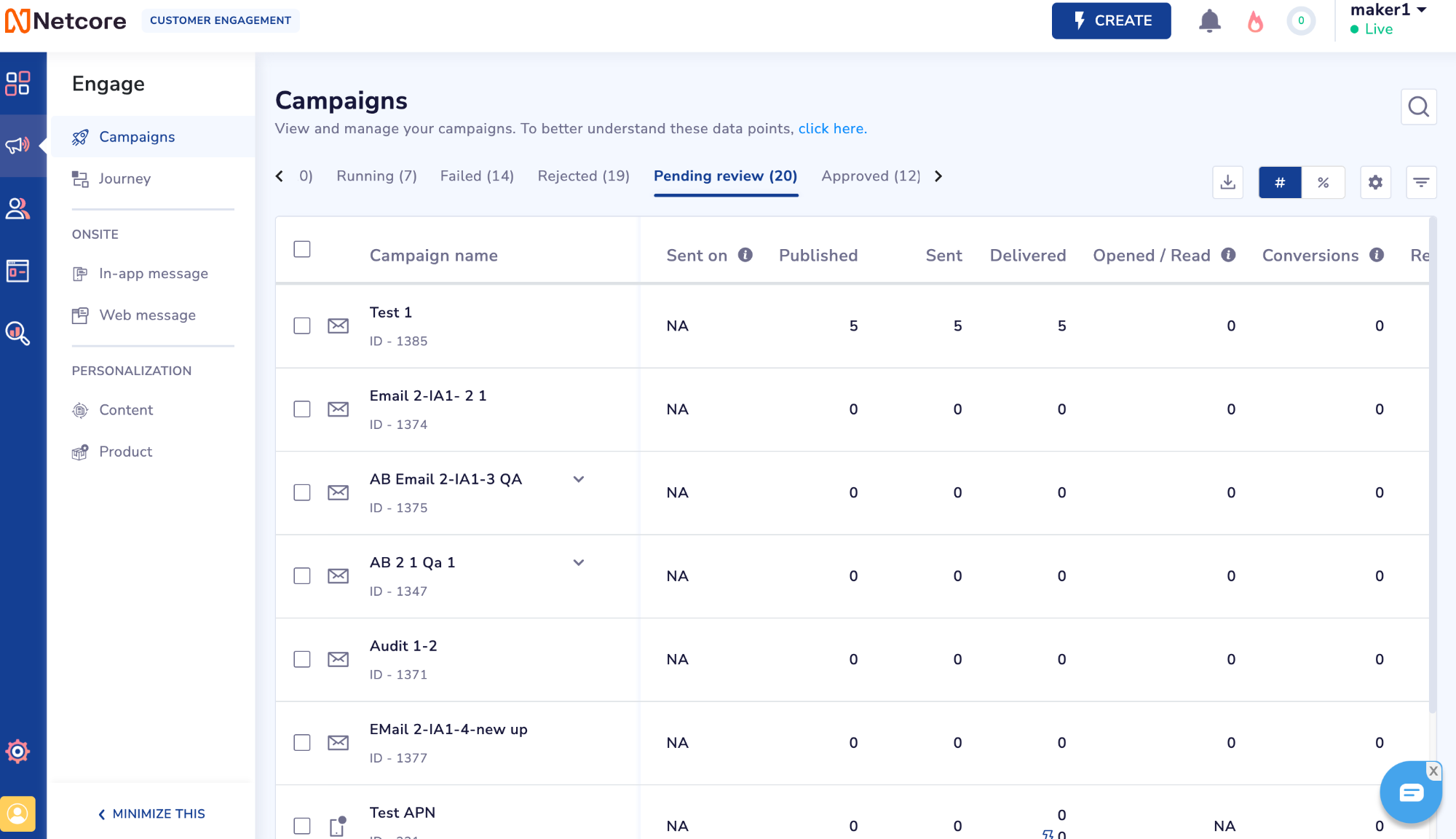Check the Test 1 campaign checkbox
This screenshot has width=1456, height=839.
[x=302, y=326]
